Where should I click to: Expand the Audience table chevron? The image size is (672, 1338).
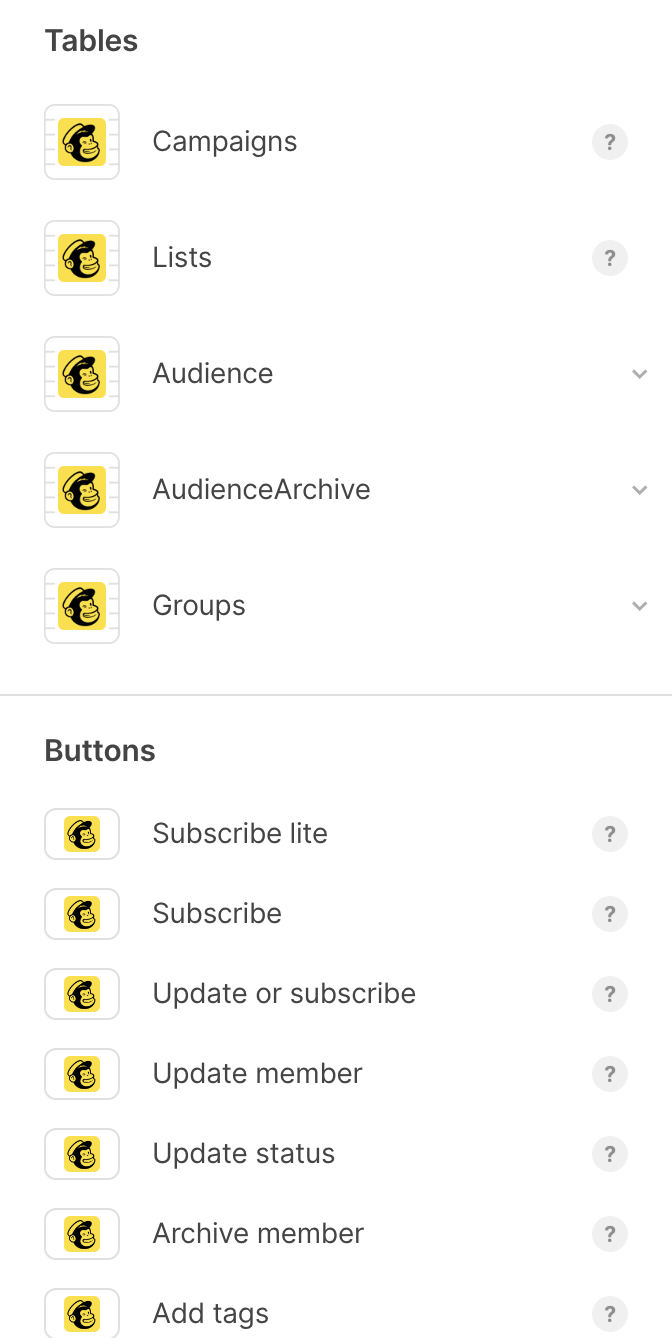[x=640, y=374]
